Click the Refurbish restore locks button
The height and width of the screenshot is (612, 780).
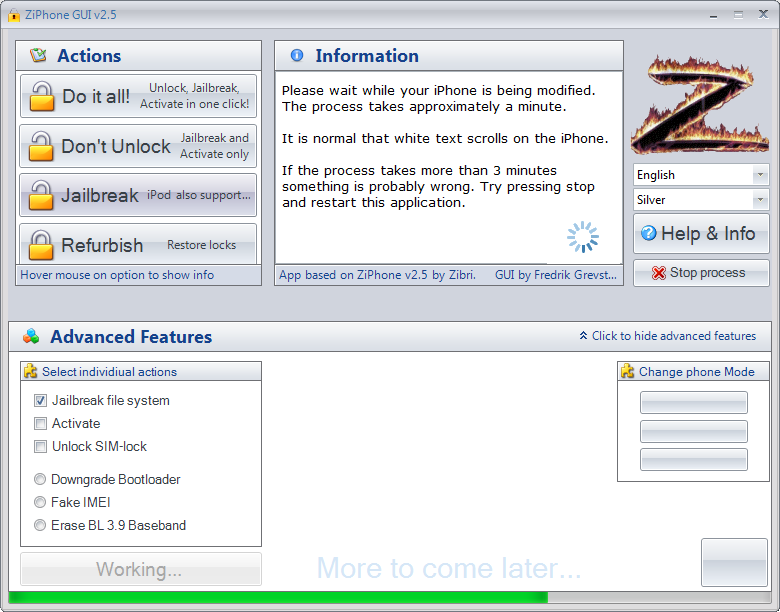coord(138,244)
